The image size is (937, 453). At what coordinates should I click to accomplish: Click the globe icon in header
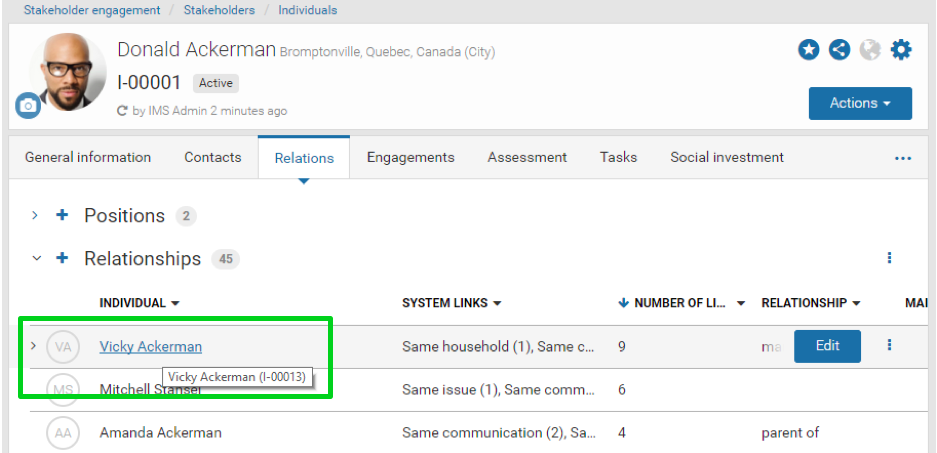(870, 50)
